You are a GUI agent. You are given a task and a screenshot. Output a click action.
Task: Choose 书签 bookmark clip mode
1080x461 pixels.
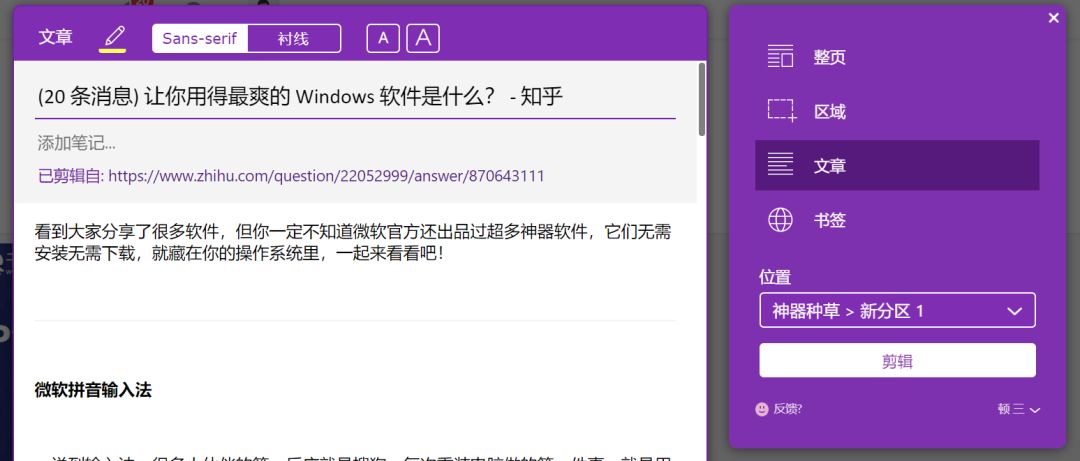pos(897,220)
